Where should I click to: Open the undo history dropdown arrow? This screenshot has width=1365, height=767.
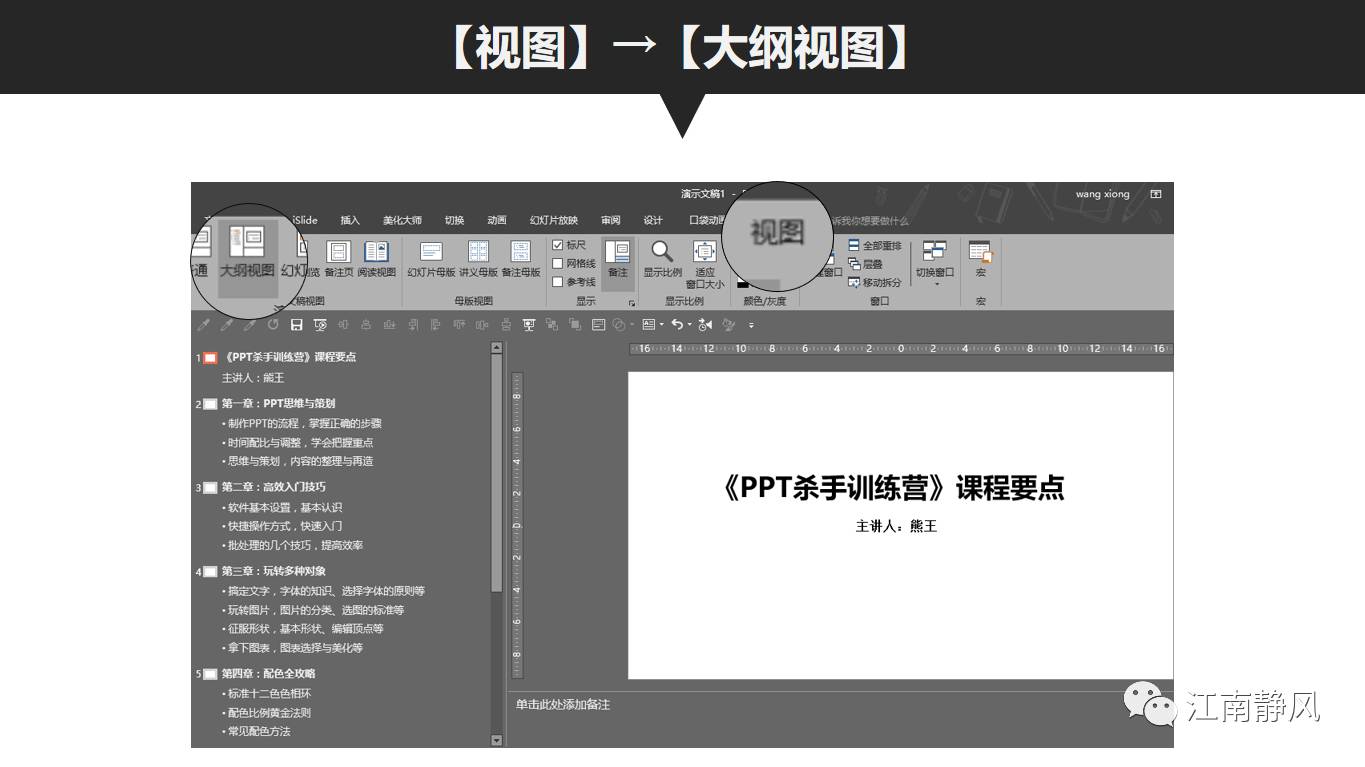[x=689, y=325]
